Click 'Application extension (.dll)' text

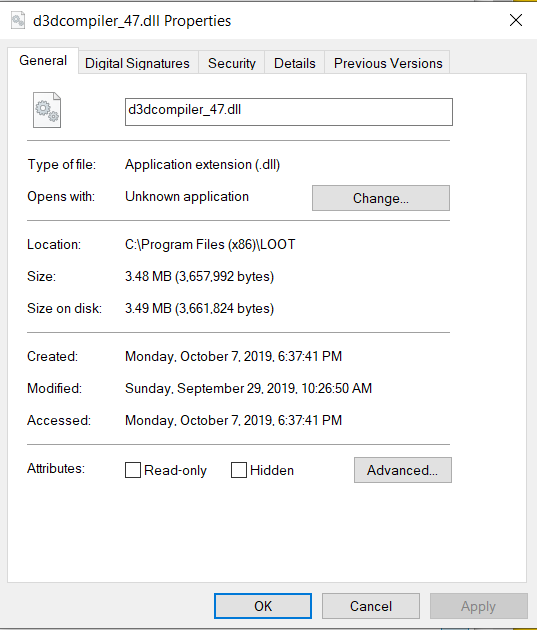pos(202,164)
